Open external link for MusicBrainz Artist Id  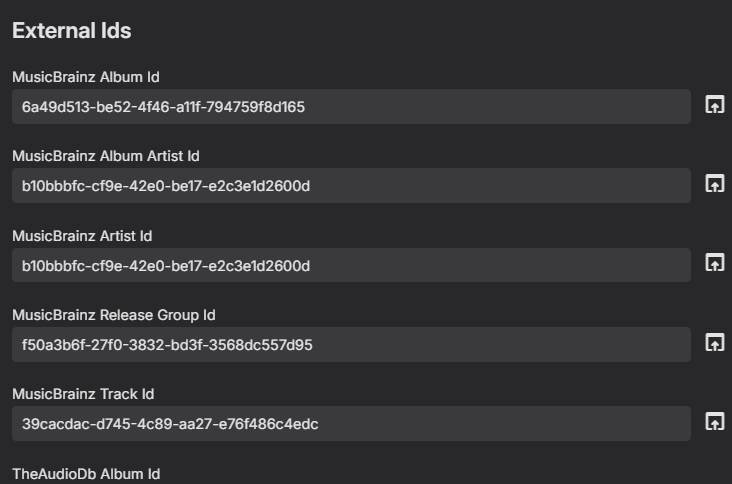point(714,263)
